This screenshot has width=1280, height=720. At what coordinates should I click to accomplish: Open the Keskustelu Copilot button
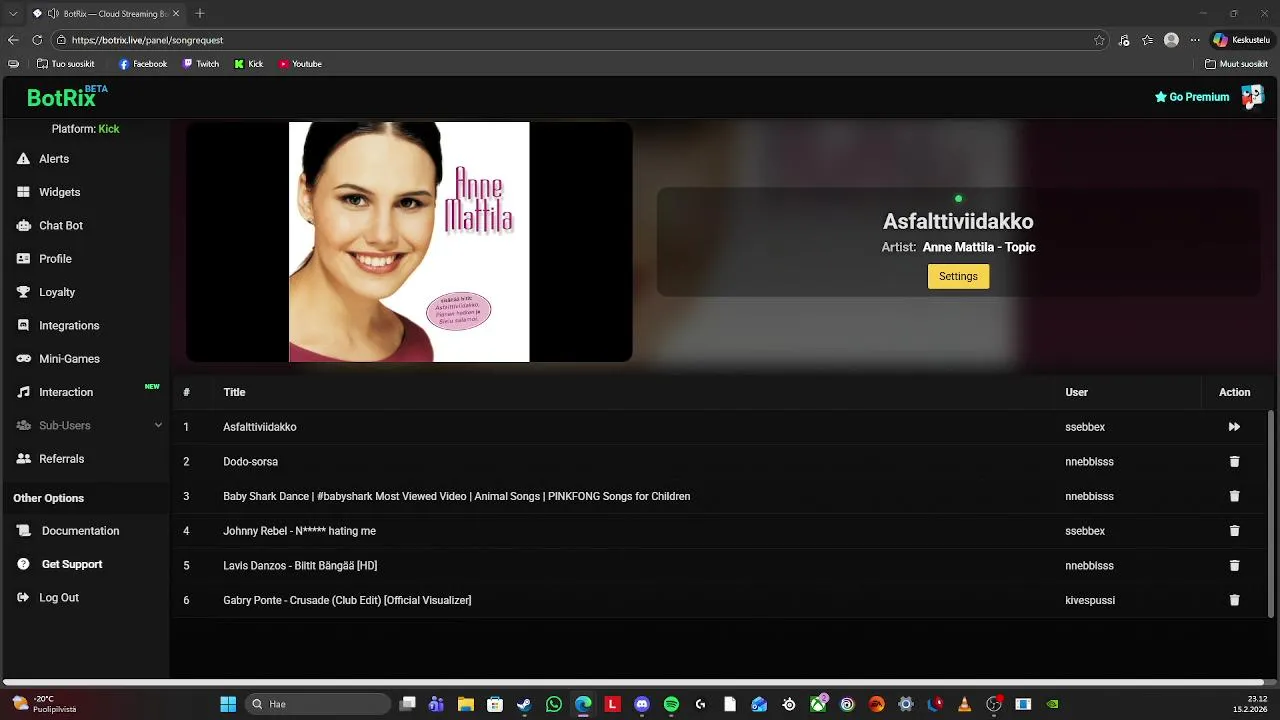point(1241,40)
